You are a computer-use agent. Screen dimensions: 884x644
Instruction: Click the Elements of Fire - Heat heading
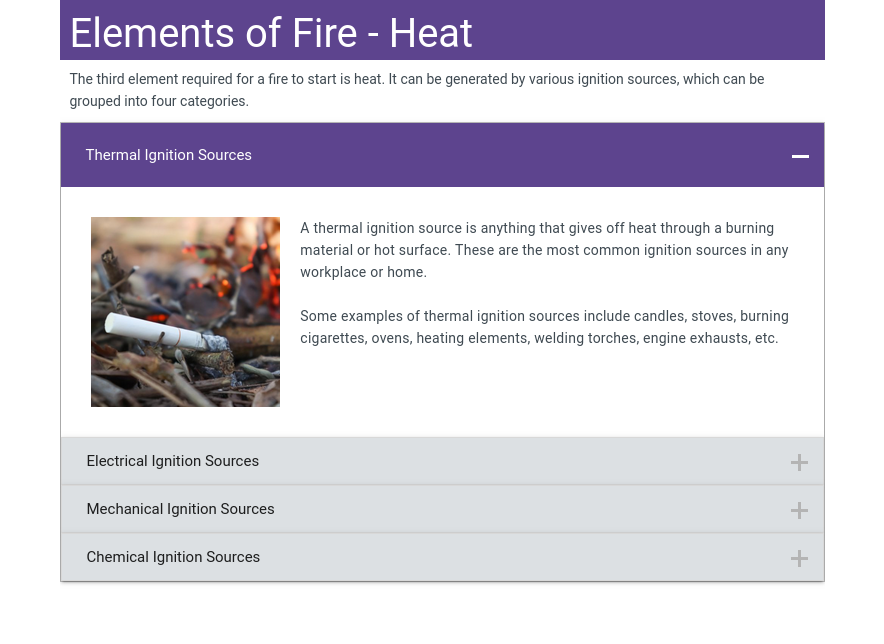[x=271, y=33]
